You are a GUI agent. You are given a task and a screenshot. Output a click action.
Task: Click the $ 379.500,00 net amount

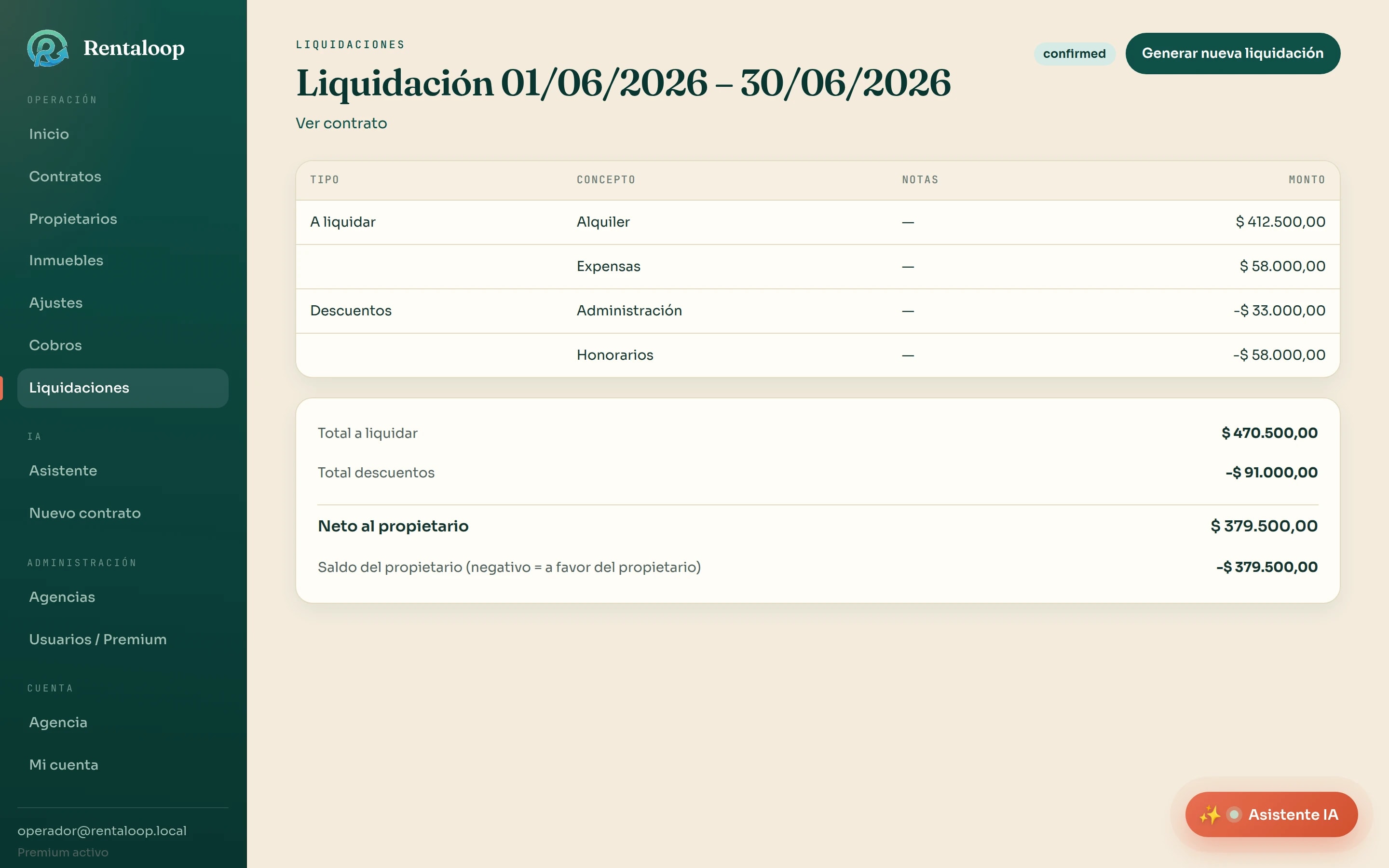click(x=1264, y=526)
